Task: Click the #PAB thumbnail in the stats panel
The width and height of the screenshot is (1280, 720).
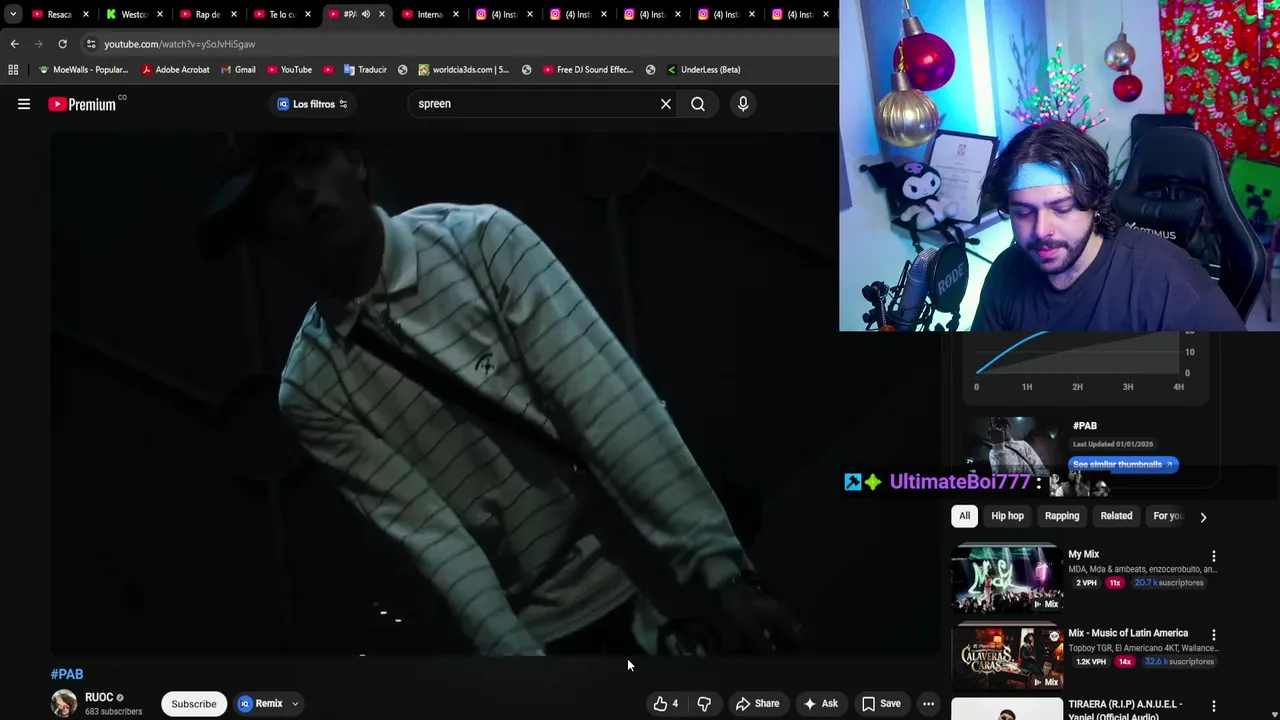Action: pos(1012,446)
